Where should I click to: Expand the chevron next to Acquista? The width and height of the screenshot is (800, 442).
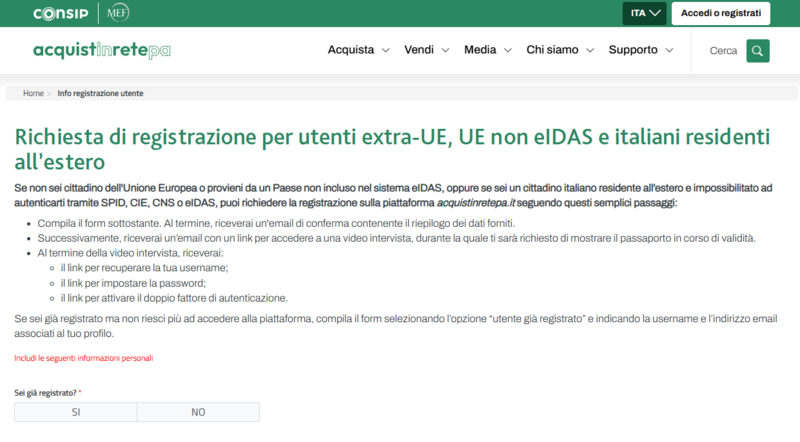(386, 51)
